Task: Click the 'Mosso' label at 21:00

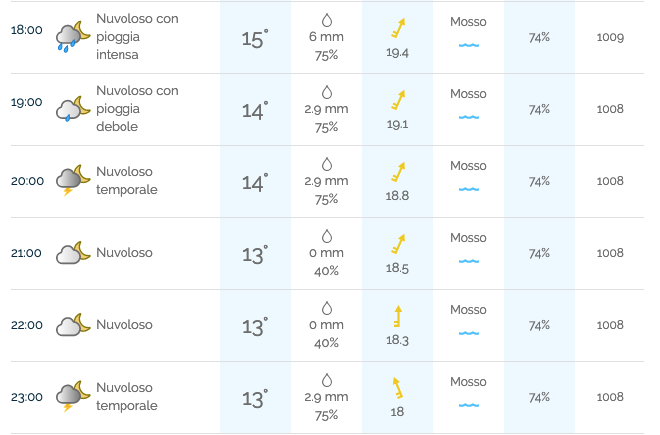Action: [x=468, y=238]
